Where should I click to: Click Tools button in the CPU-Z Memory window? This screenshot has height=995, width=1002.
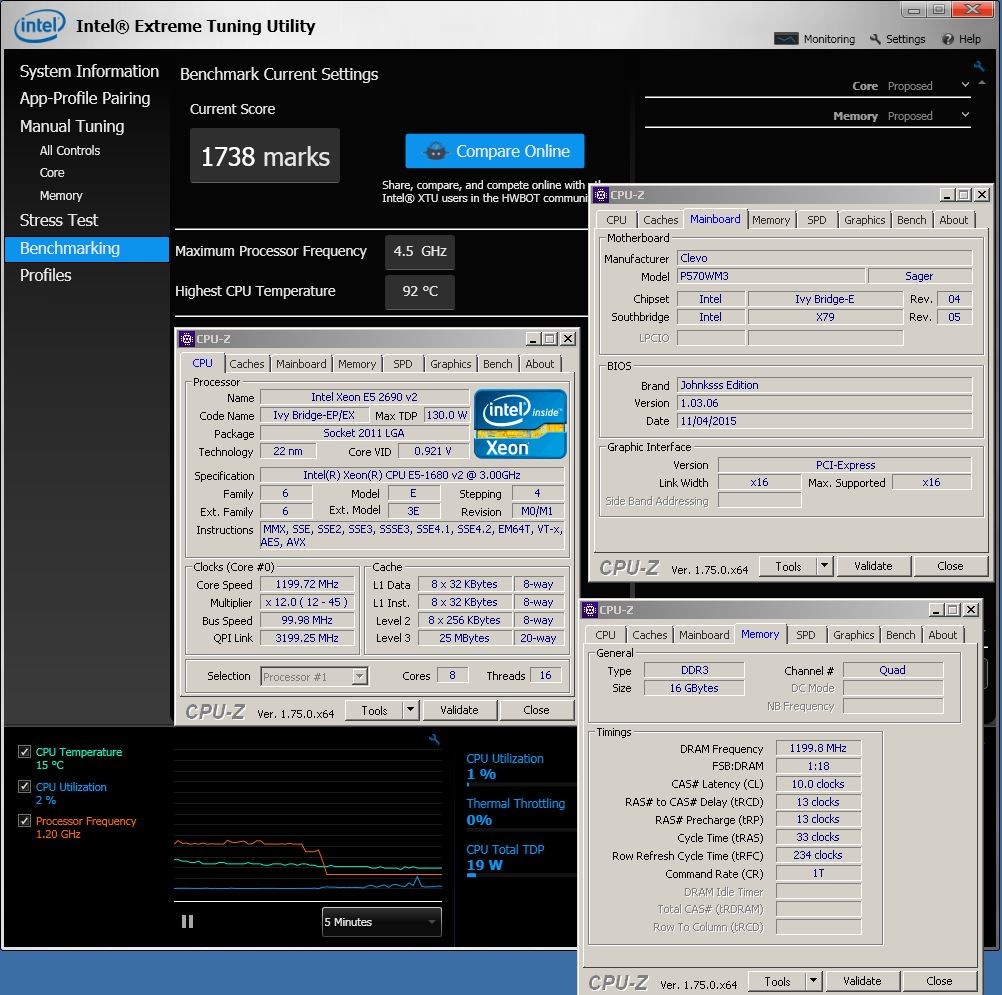coord(777,981)
